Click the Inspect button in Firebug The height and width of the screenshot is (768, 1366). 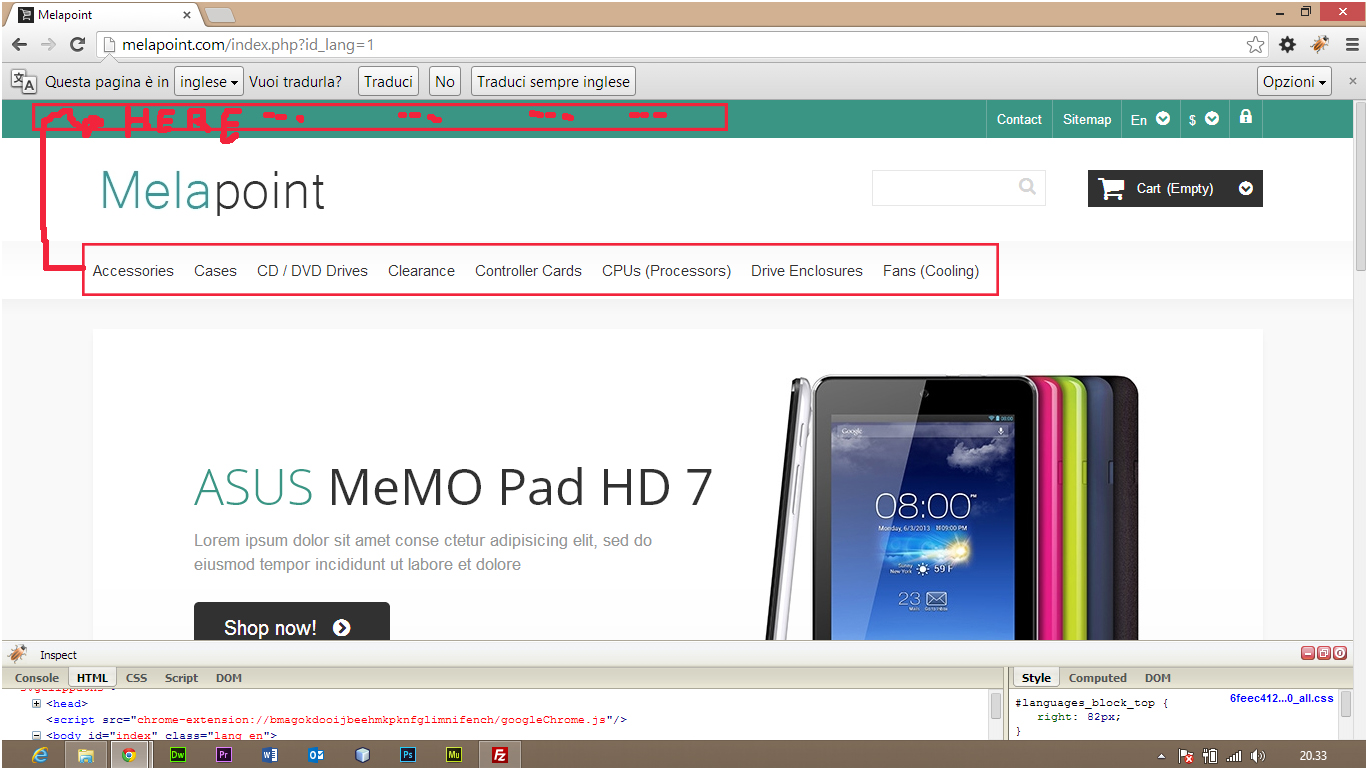click(x=58, y=655)
